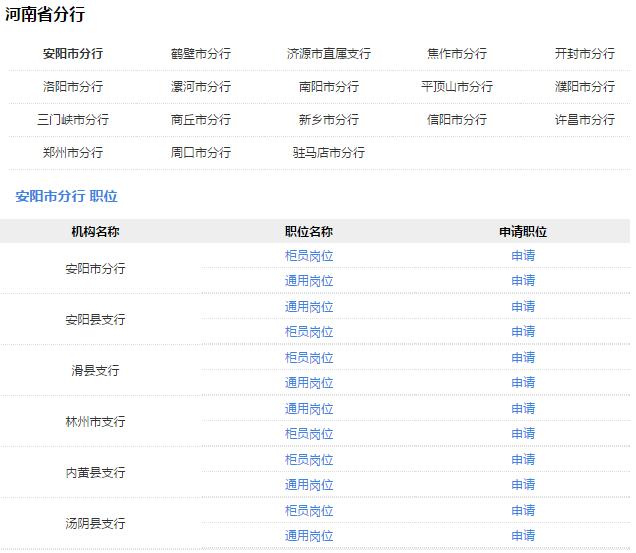This screenshot has height=553, width=636.
Task: Open 济源市直属支行 branch listing
Action: (x=328, y=53)
